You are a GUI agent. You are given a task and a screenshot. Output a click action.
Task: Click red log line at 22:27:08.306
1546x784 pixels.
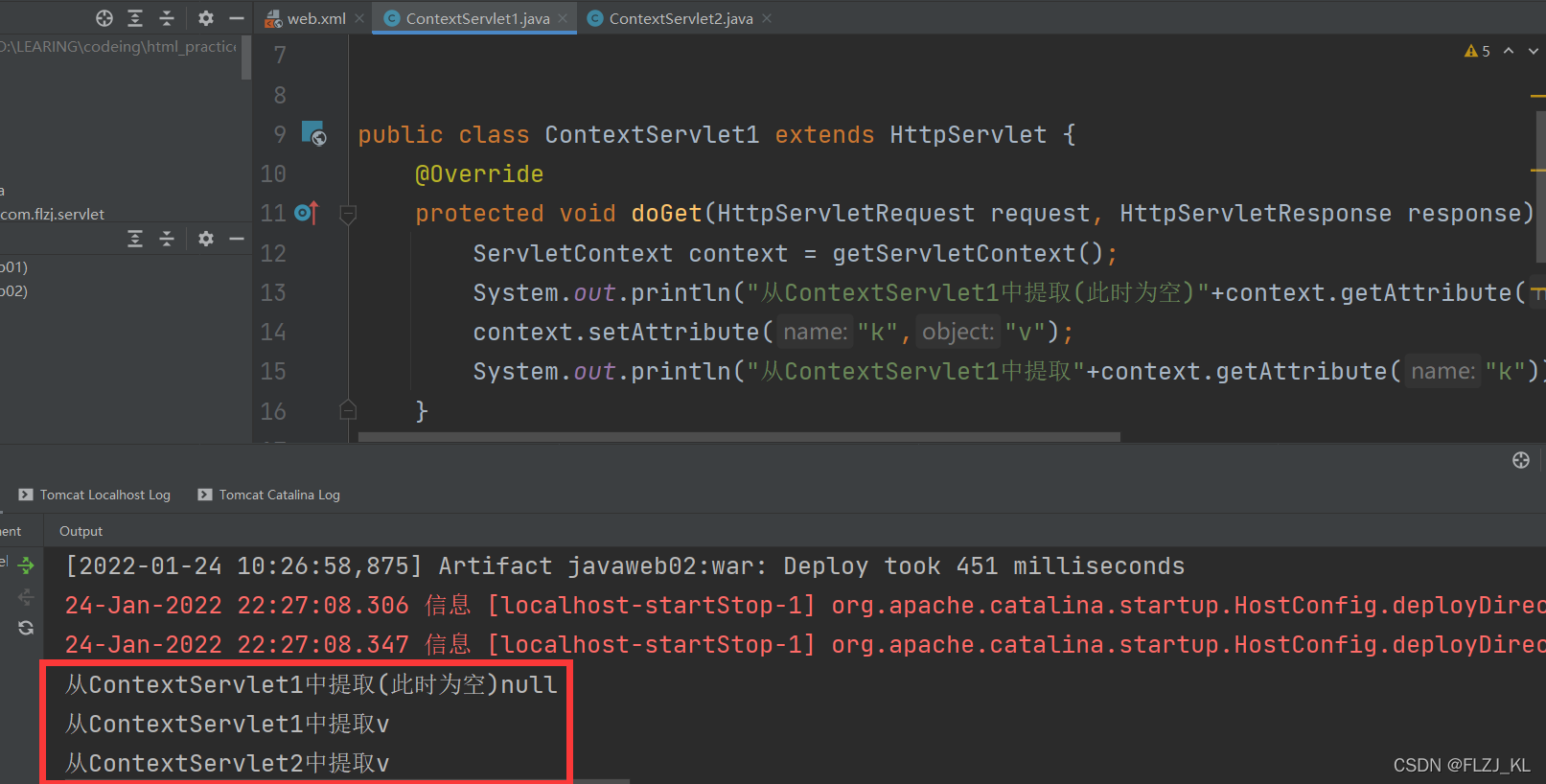tap(805, 605)
